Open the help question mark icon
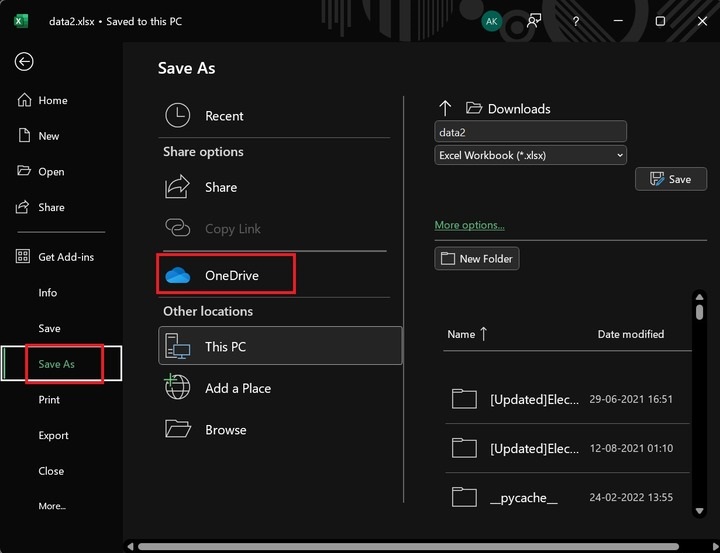This screenshot has width=720, height=553. 576,21
